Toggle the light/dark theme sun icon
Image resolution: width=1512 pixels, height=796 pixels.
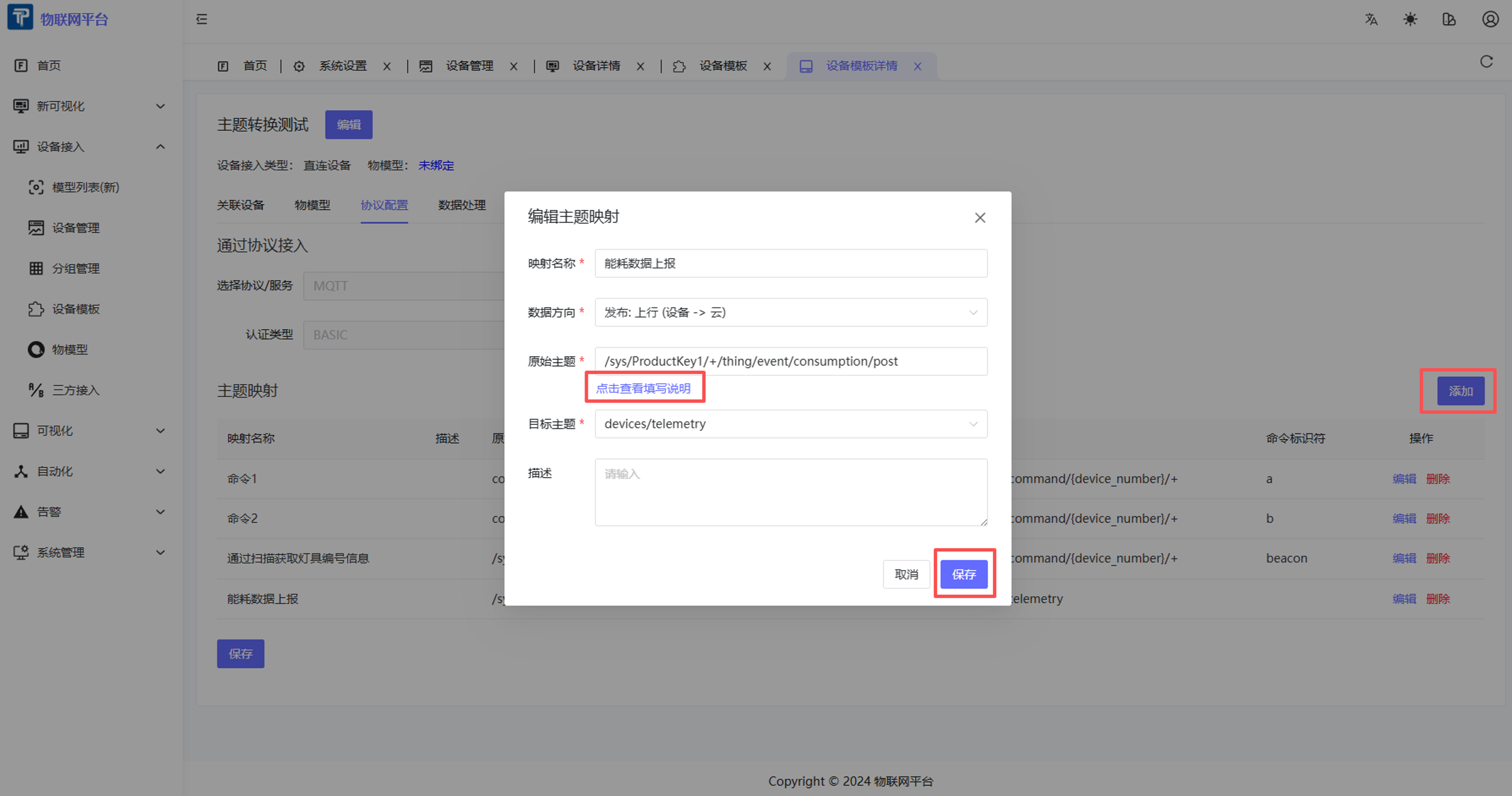coord(1410,19)
